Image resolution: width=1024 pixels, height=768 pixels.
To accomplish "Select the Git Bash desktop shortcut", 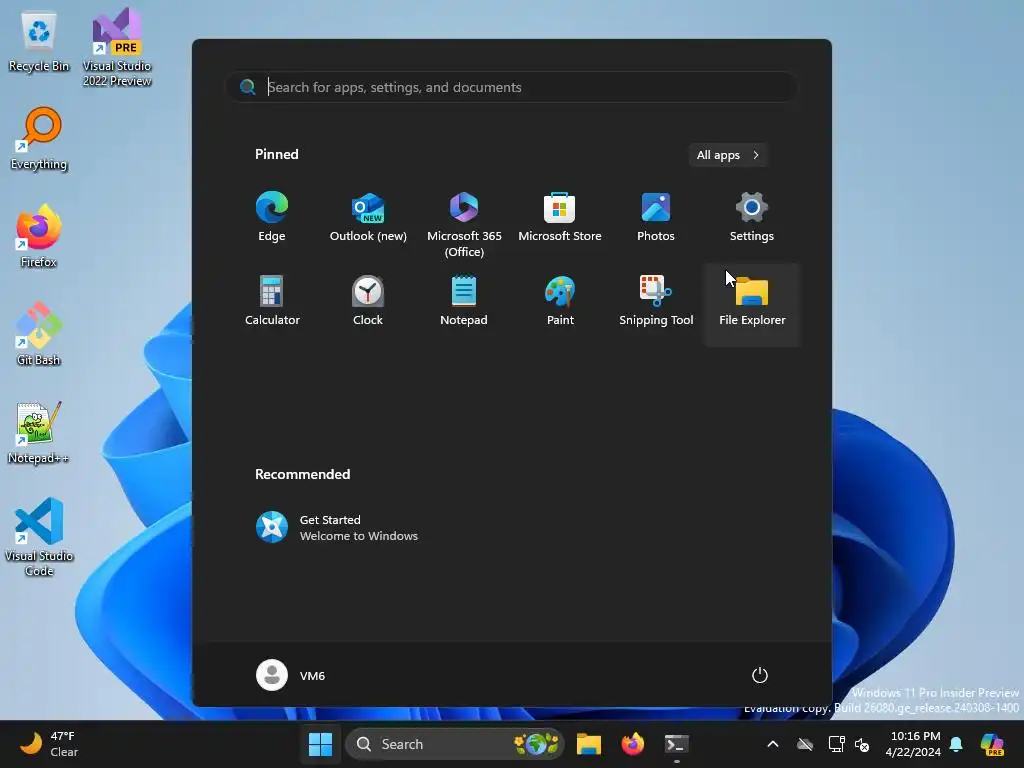I will [39, 334].
